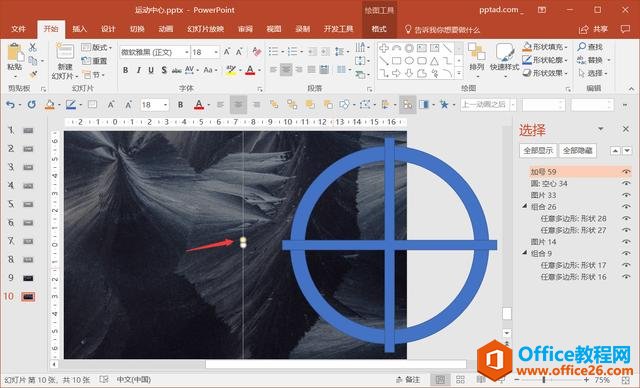Viewport: 640px width, 388px height.
Task: Toggle visibility of 任意多边形: 形状 28
Action: pyautogui.click(x=626, y=219)
